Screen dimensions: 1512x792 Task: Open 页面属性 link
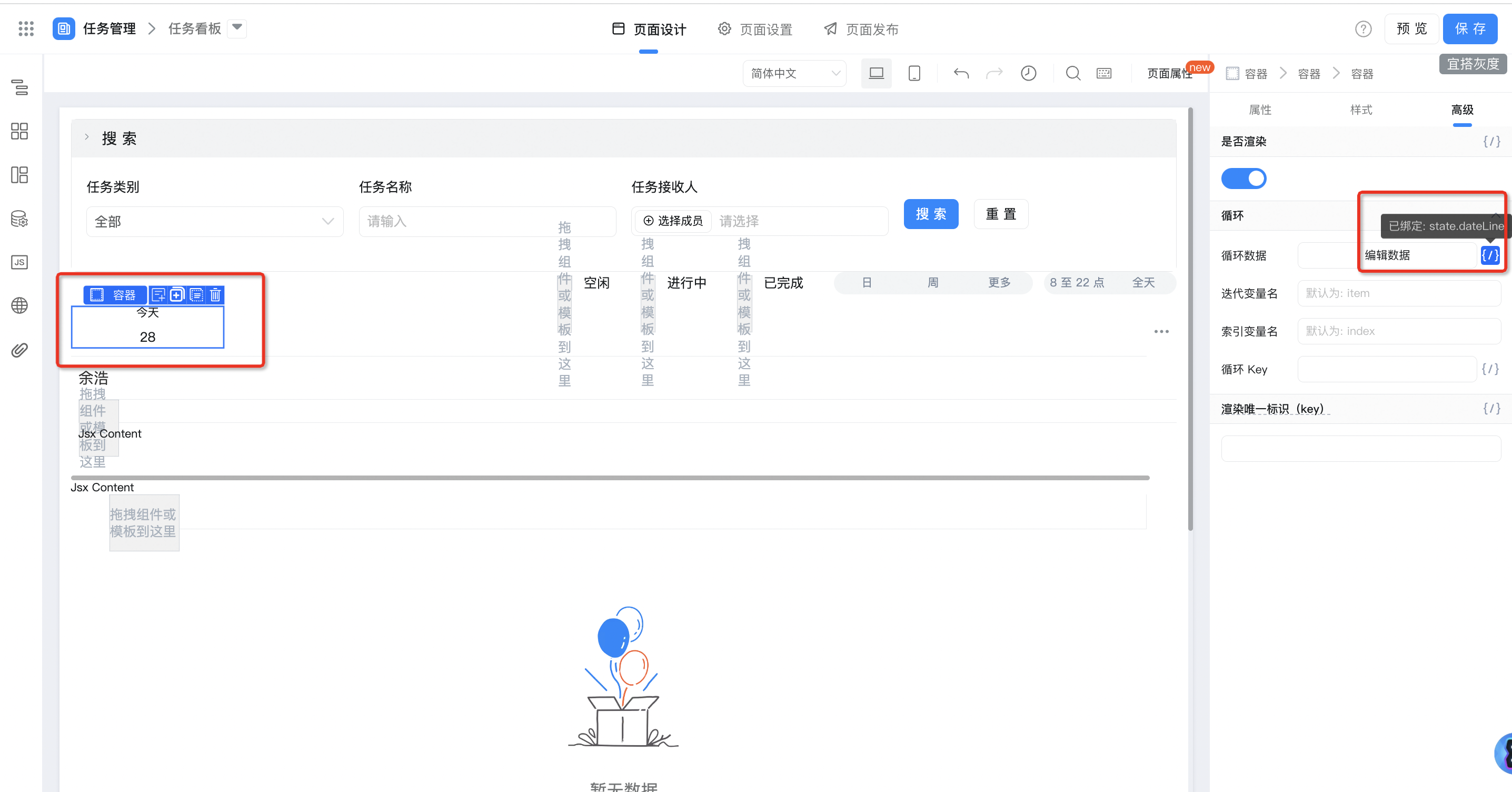(x=1169, y=73)
